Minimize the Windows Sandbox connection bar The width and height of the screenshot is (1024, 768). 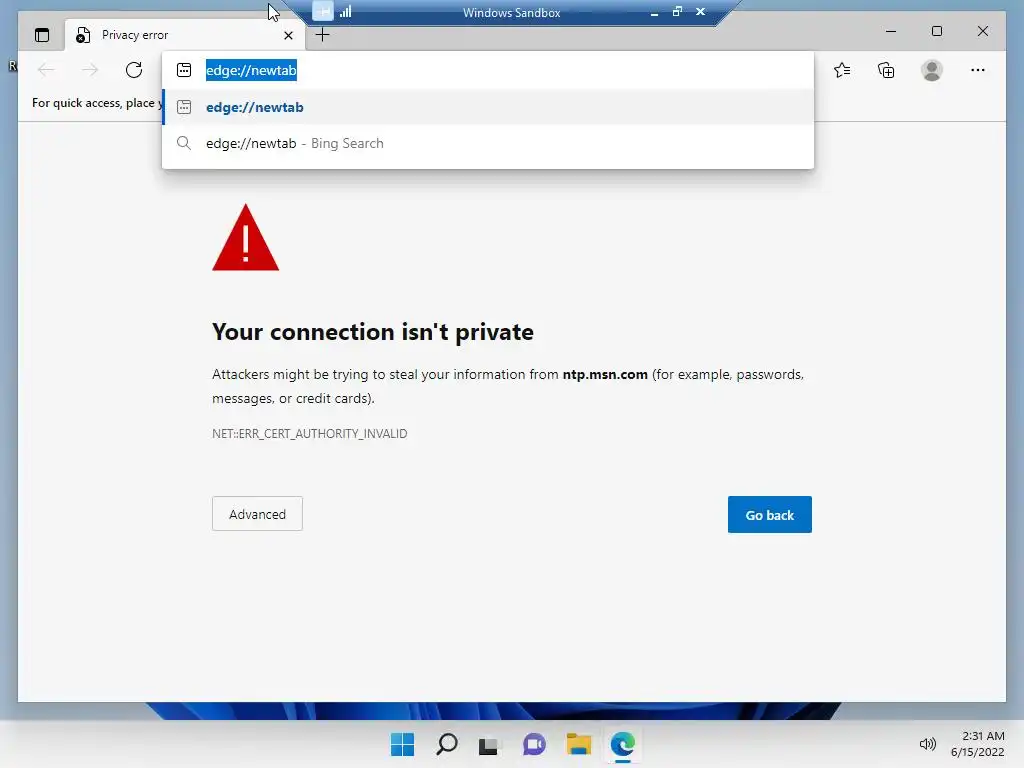(x=654, y=12)
